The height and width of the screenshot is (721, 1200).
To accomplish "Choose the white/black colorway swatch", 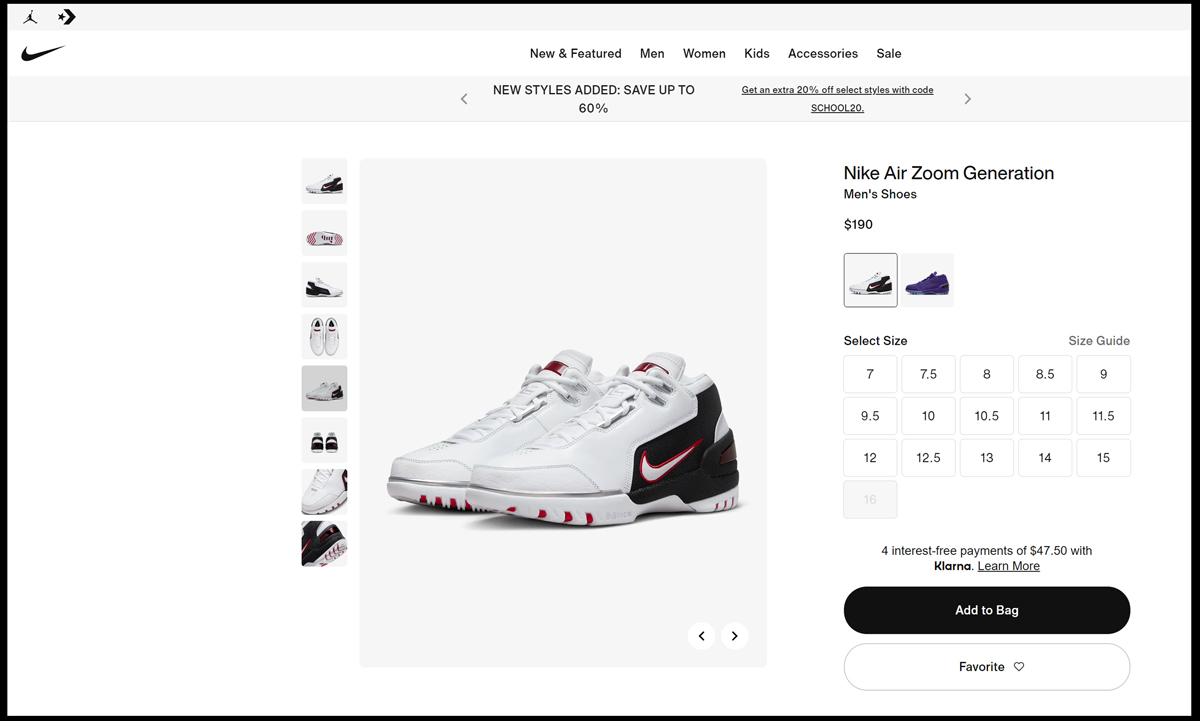I will pos(871,280).
